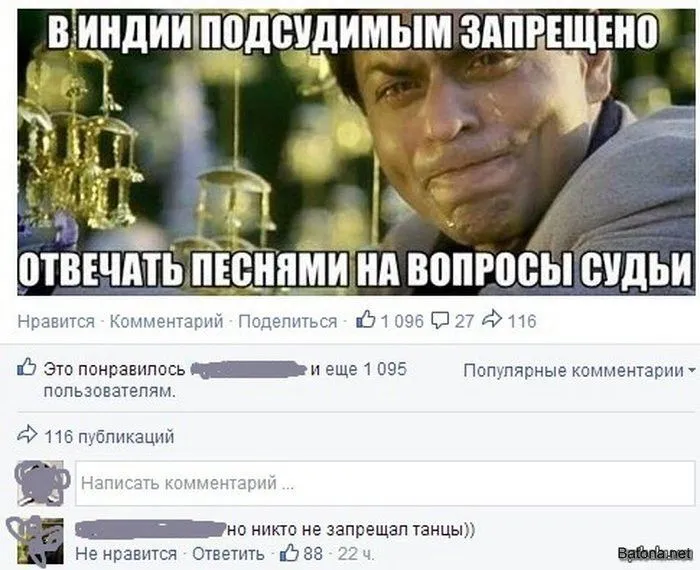This screenshot has width=700, height=570.
Task: Open the list of и еще 1 095 likers
Action: tap(358, 370)
